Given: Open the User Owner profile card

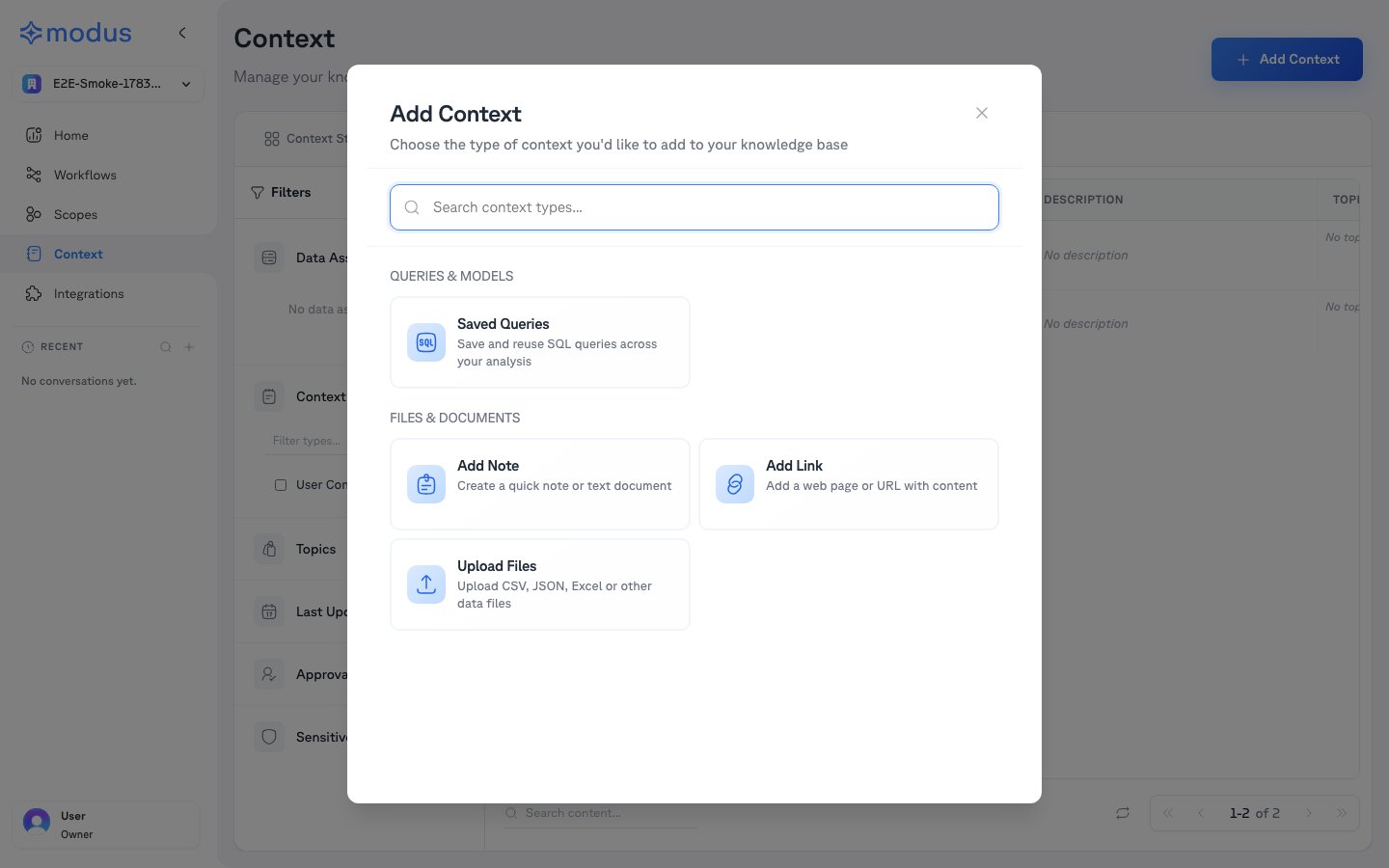Looking at the screenshot, I should click(106, 825).
